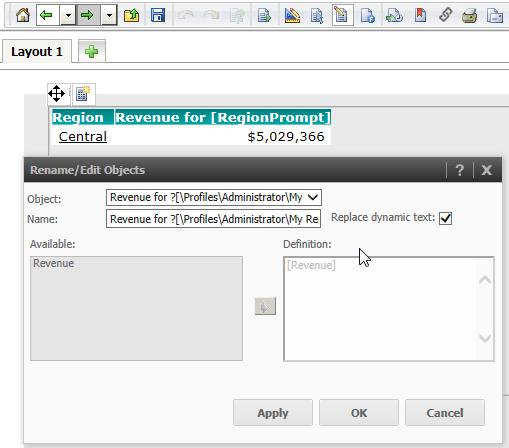Click the green Forward arrow
The image size is (509, 448).
(x=88, y=15)
